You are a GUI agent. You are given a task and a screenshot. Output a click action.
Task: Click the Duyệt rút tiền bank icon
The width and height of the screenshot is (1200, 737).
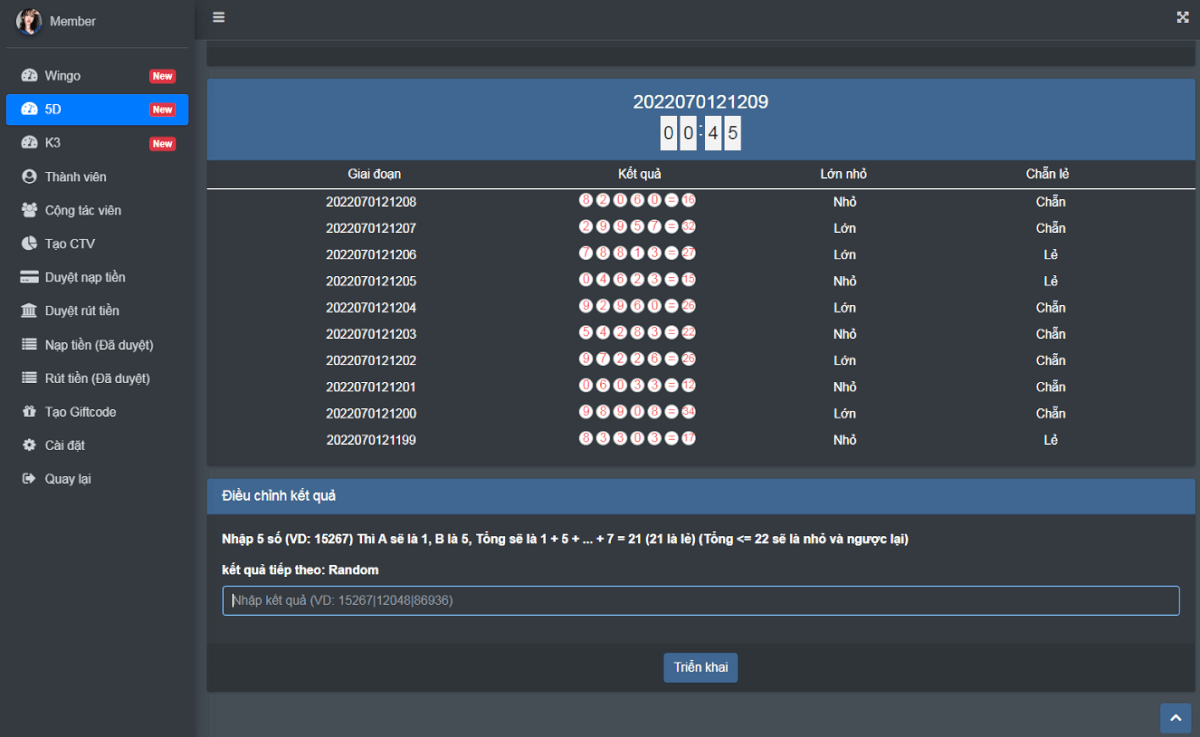(x=29, y=311)
